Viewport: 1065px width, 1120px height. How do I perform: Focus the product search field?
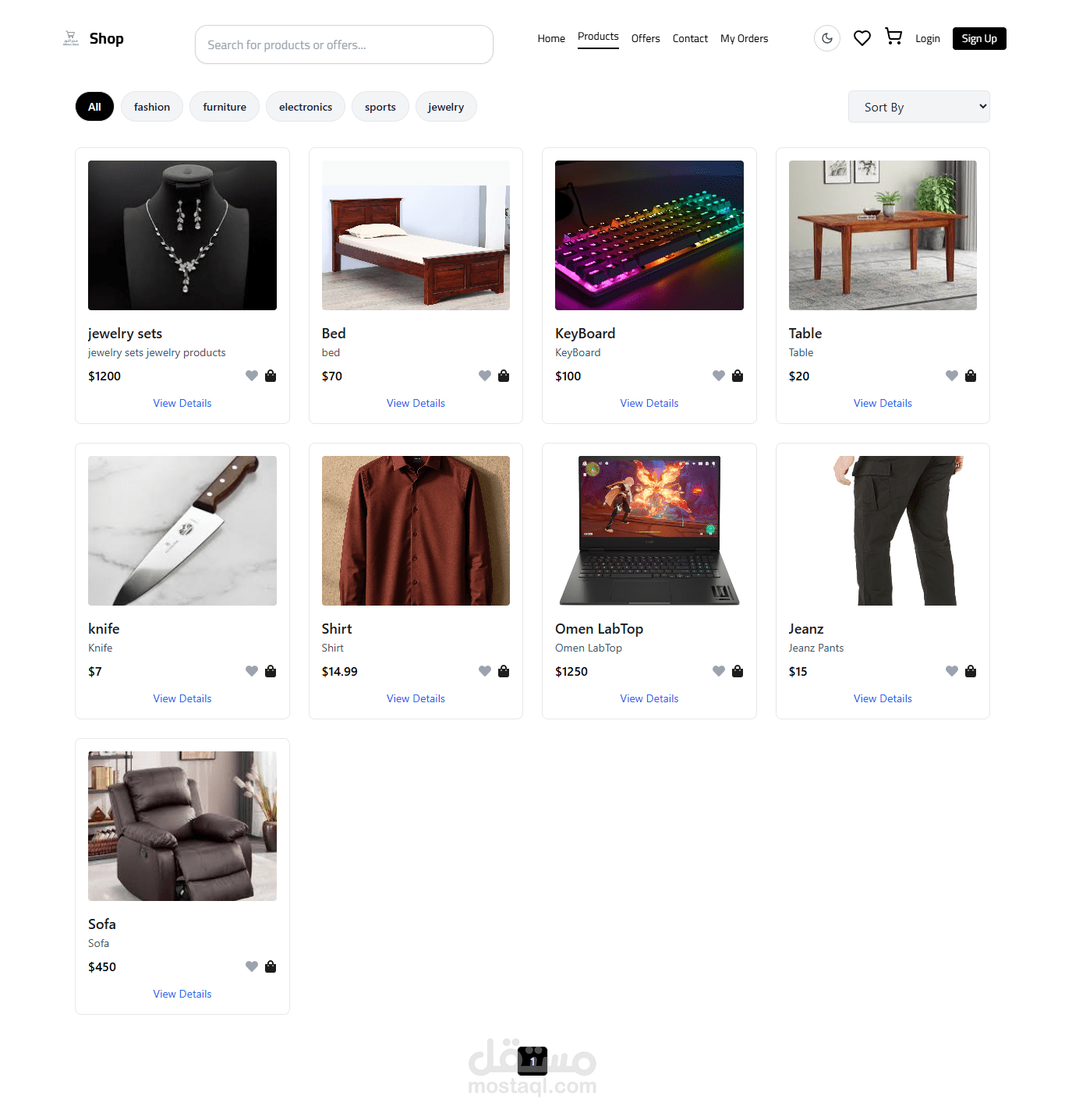click(x=344, y=44)
